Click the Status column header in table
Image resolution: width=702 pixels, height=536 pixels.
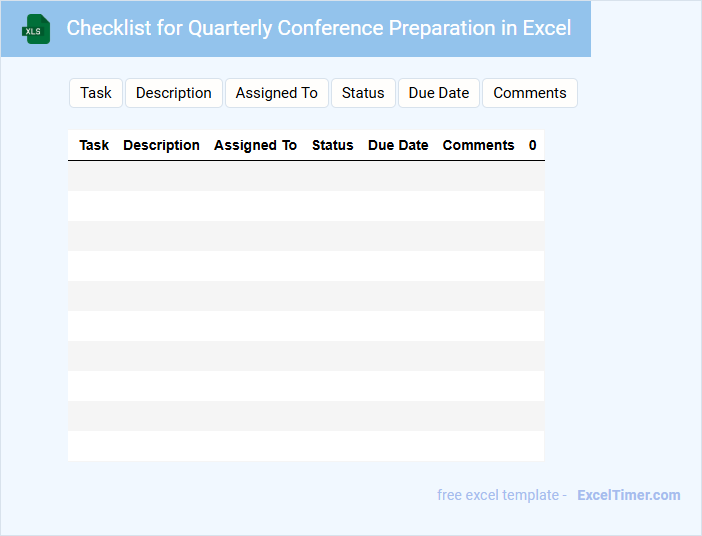point(333,145)
